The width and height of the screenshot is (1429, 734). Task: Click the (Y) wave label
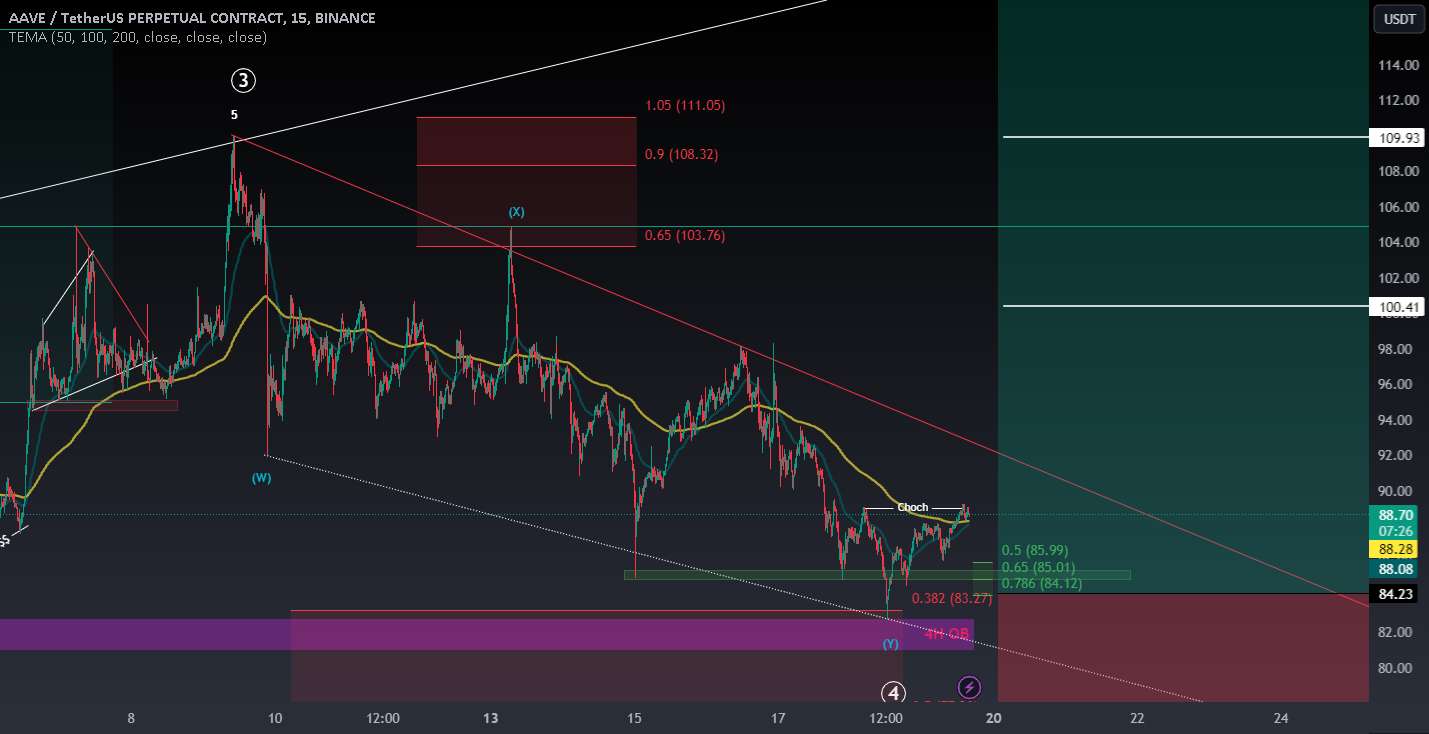890,644
